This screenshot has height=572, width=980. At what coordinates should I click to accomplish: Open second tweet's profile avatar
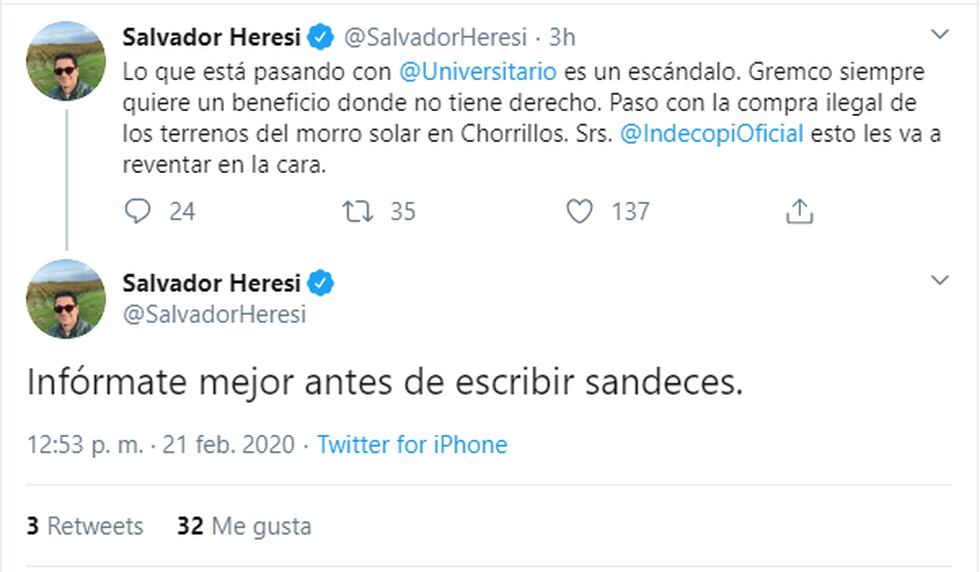(66, 298)
